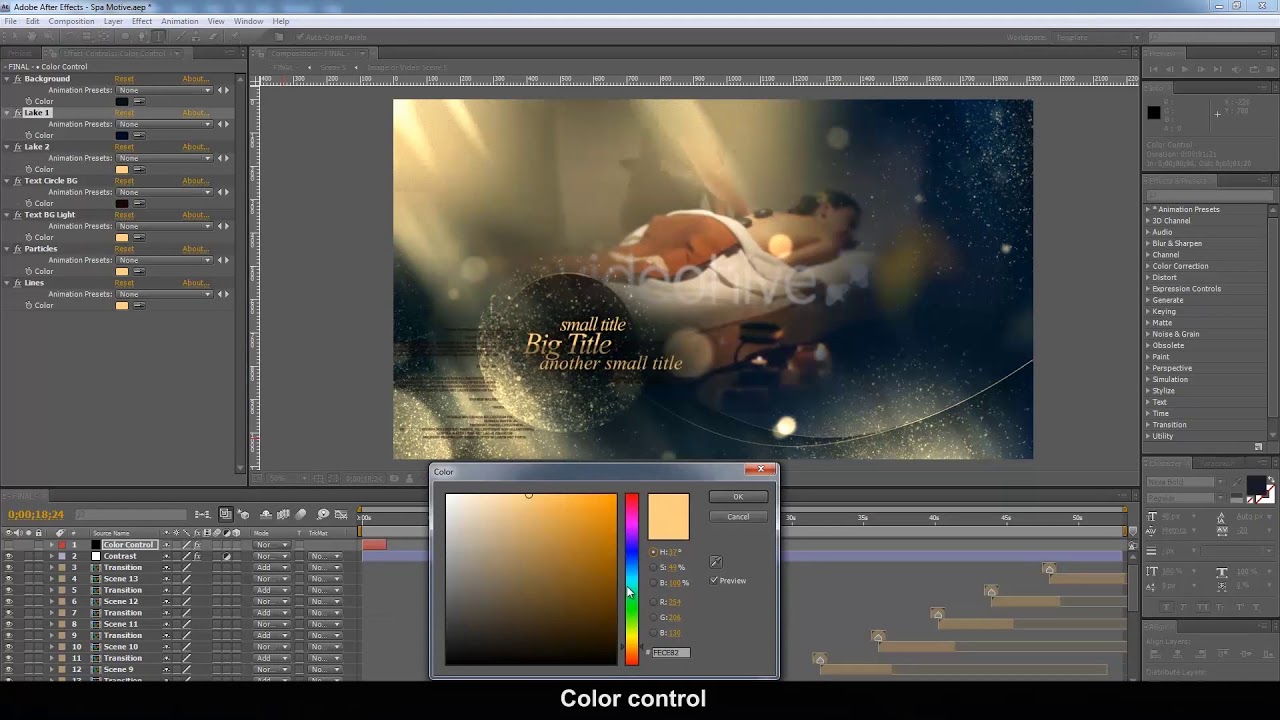
Task: Click Reset for Lines effect
Action: pyautogui.click(x=124, y=283)
